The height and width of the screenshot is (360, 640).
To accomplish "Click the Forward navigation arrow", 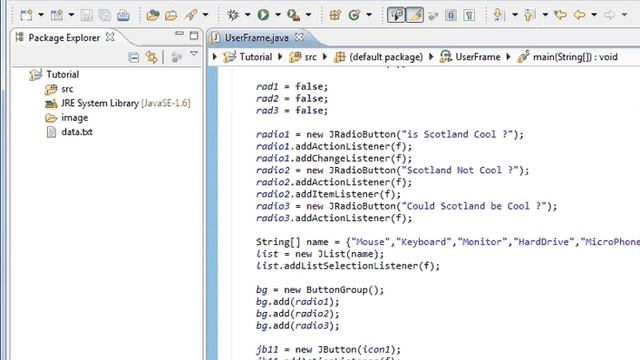I will [x=609, y=15].
